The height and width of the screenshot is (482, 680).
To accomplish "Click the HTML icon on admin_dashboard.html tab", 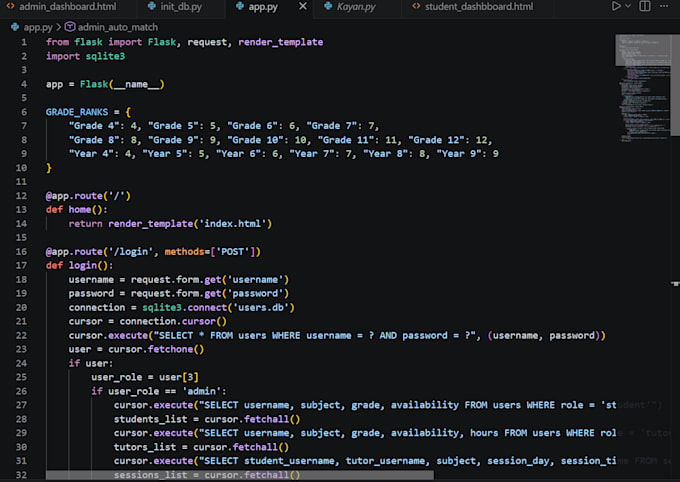I will pyautogui.click(x=10, y=6).
